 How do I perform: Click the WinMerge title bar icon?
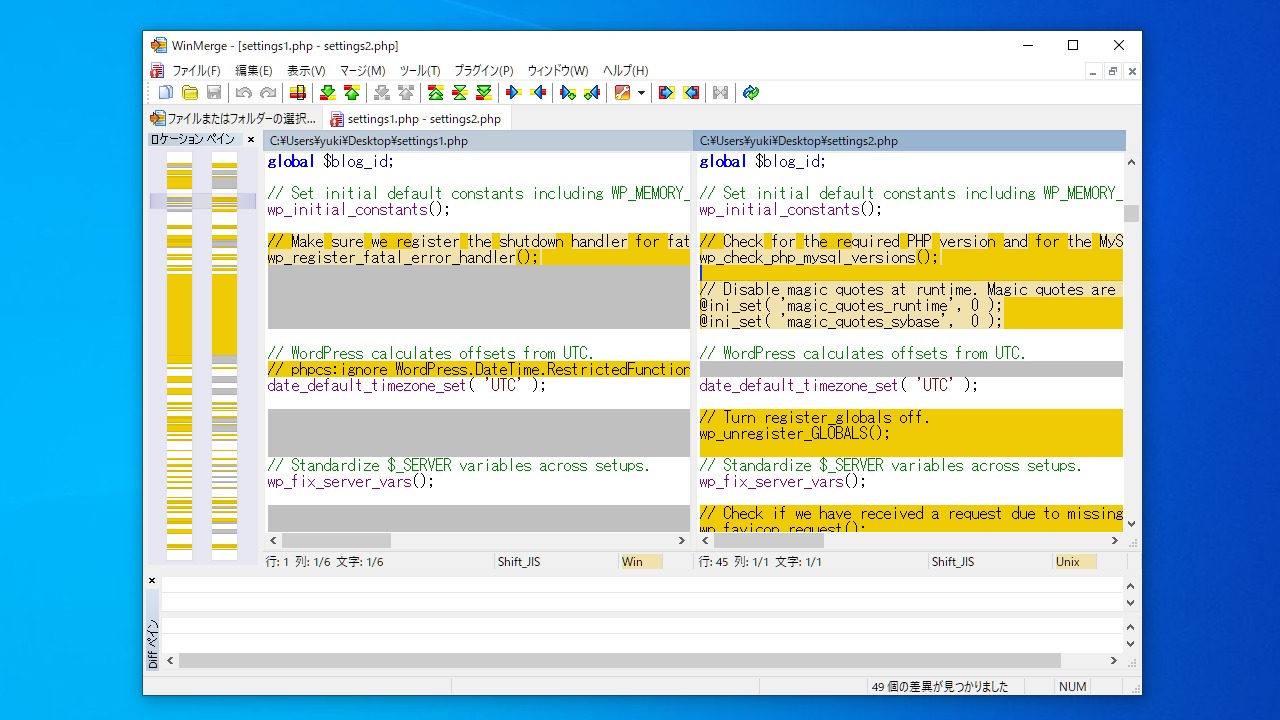click(158, 45)
